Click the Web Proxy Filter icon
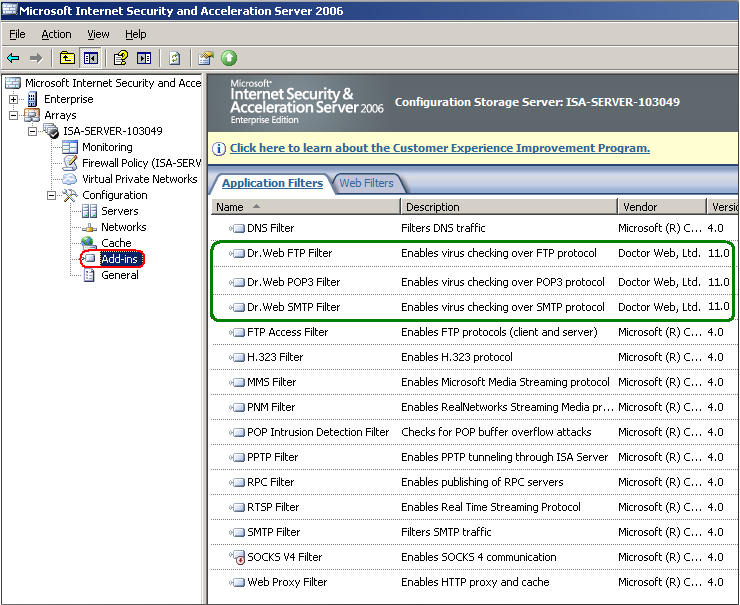Viewport: 740px width, 605px height. click(237, 582)
